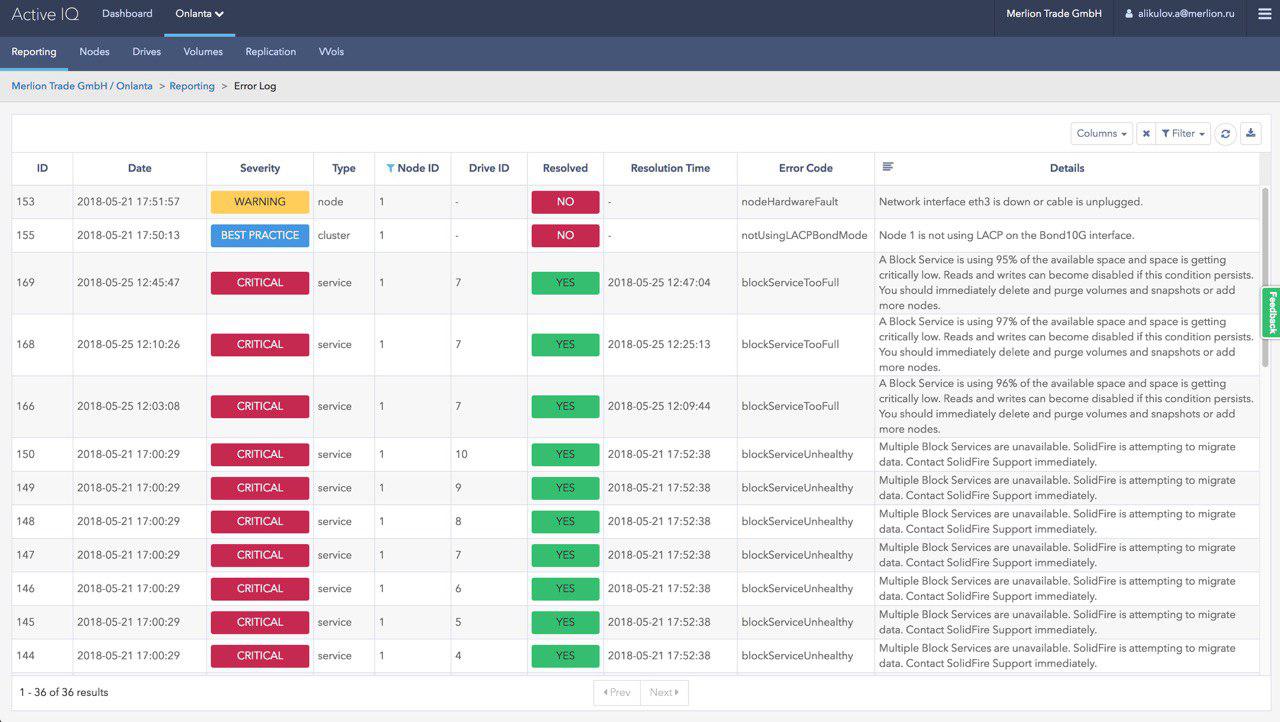The width and height of the screenshot is (1280, 722).
Task: Go to the Next results page
Action: coord(664,692)
